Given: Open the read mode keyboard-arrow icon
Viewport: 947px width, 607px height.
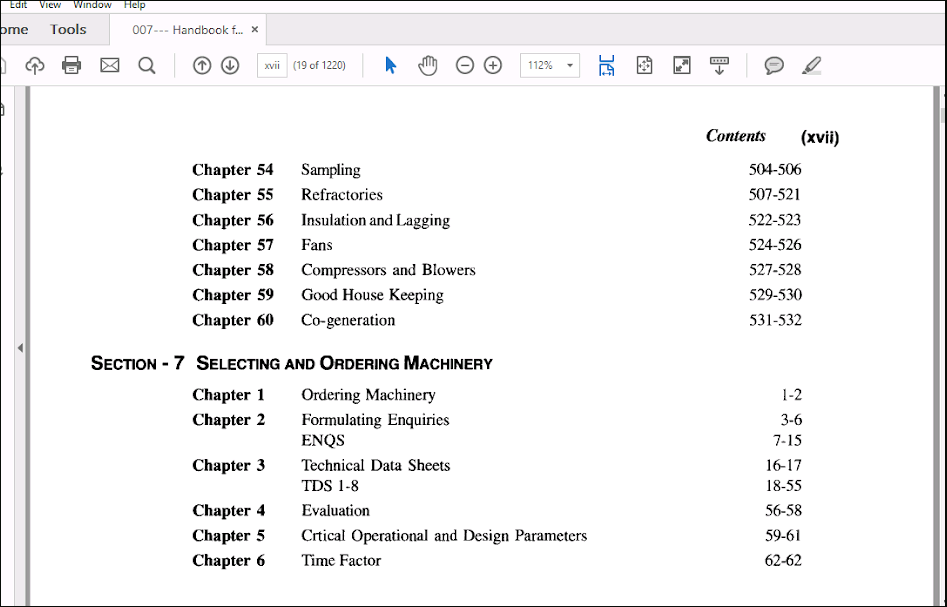Looking at the screenshot, I should (x=719, y=65).
